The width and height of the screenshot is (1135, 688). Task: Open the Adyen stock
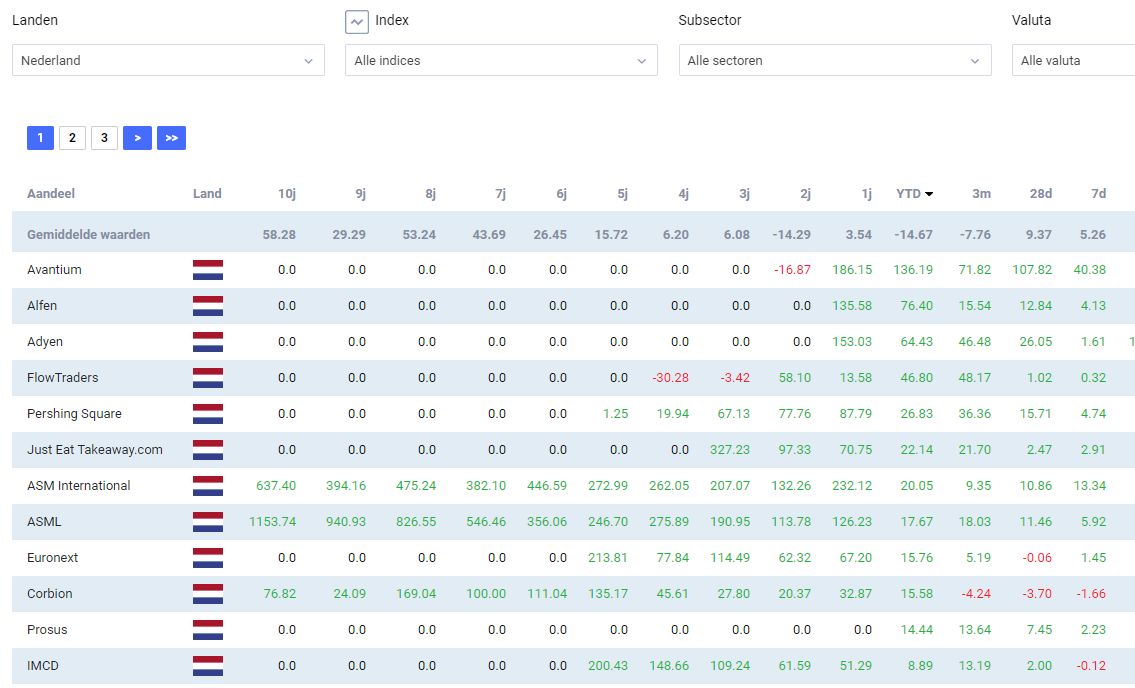click(x=45, y=342)
